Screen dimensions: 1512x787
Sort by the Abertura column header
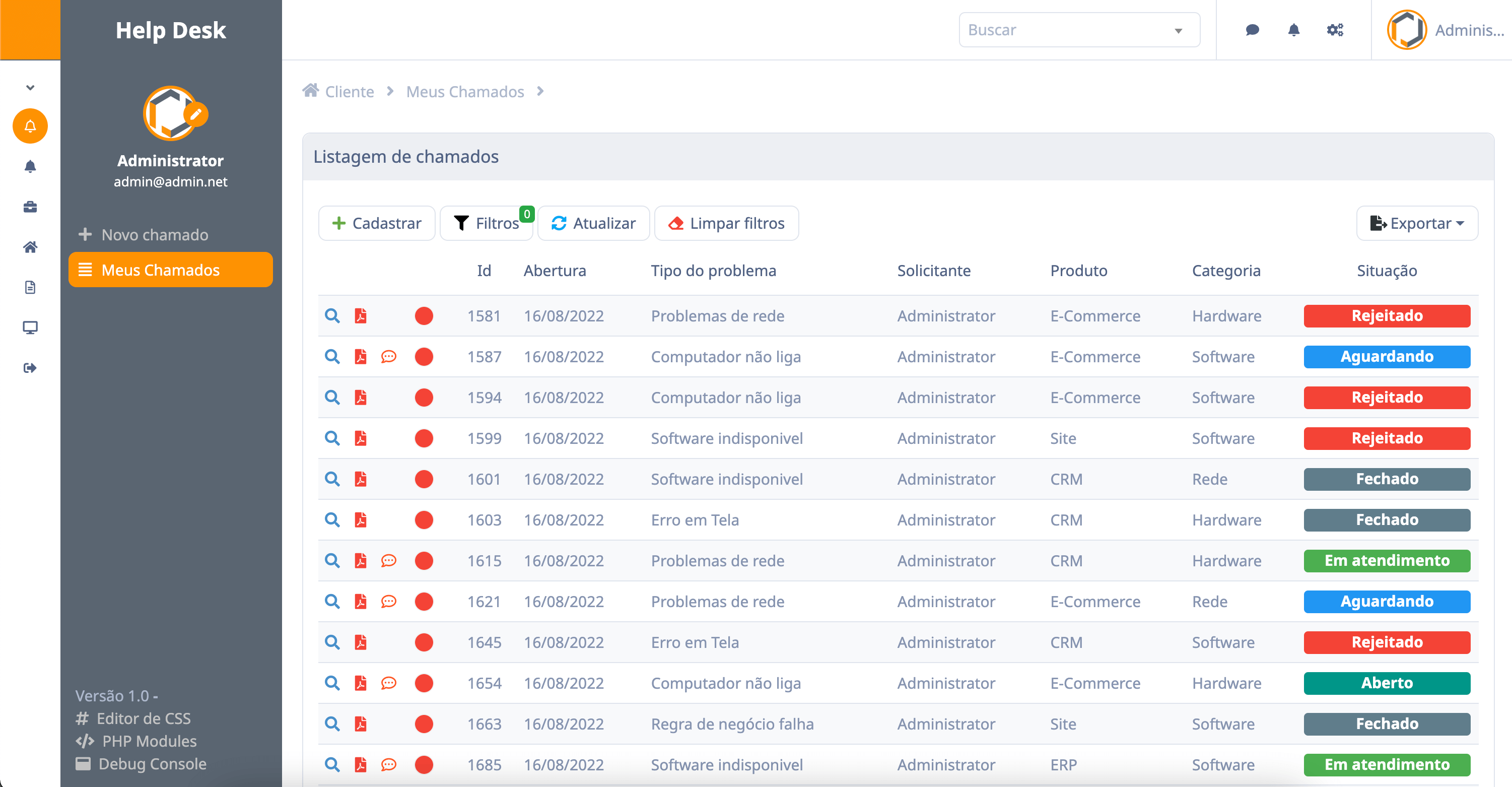tap(555, 270)
